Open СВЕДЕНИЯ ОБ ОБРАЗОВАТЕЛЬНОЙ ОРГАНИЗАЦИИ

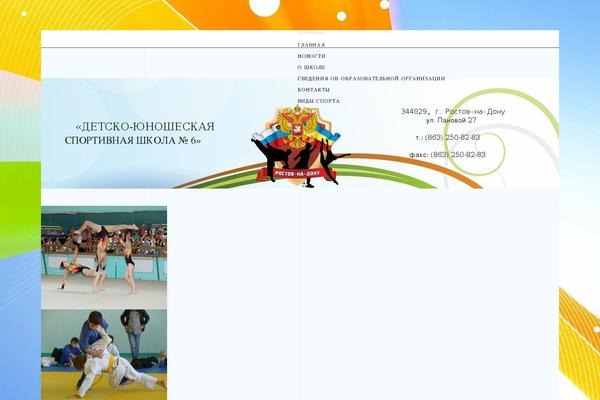[371, 78]
